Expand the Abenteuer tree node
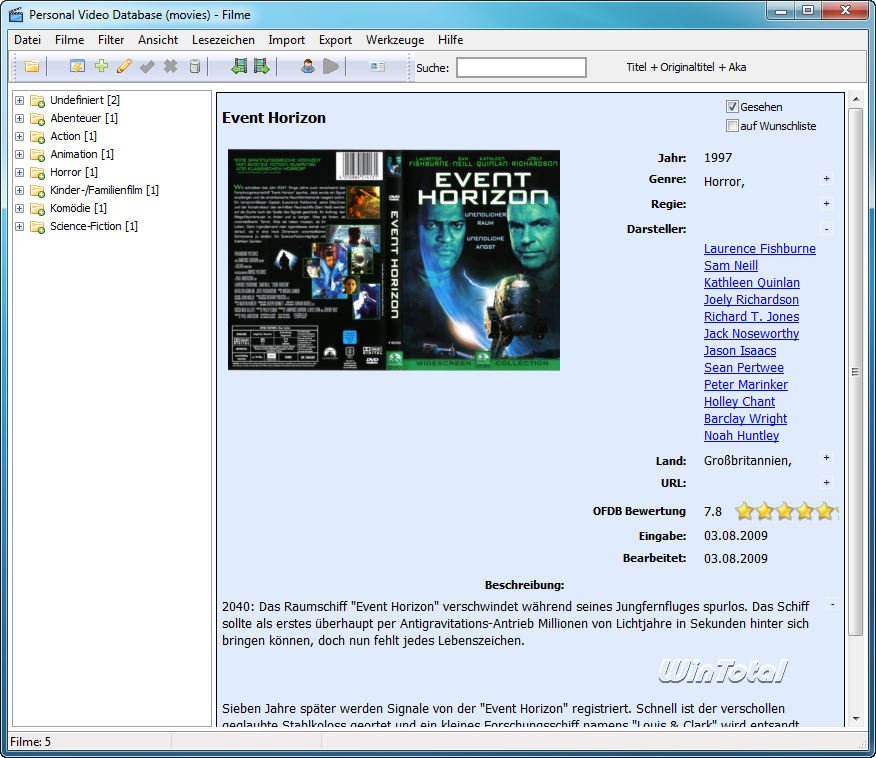Viewport: 876px width, 758px height. tap(20, 118)
